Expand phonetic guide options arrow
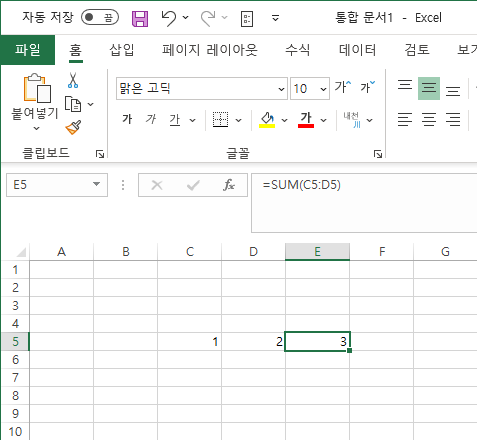This screenshot has width=477, height=440. click(x=369, y=120)
